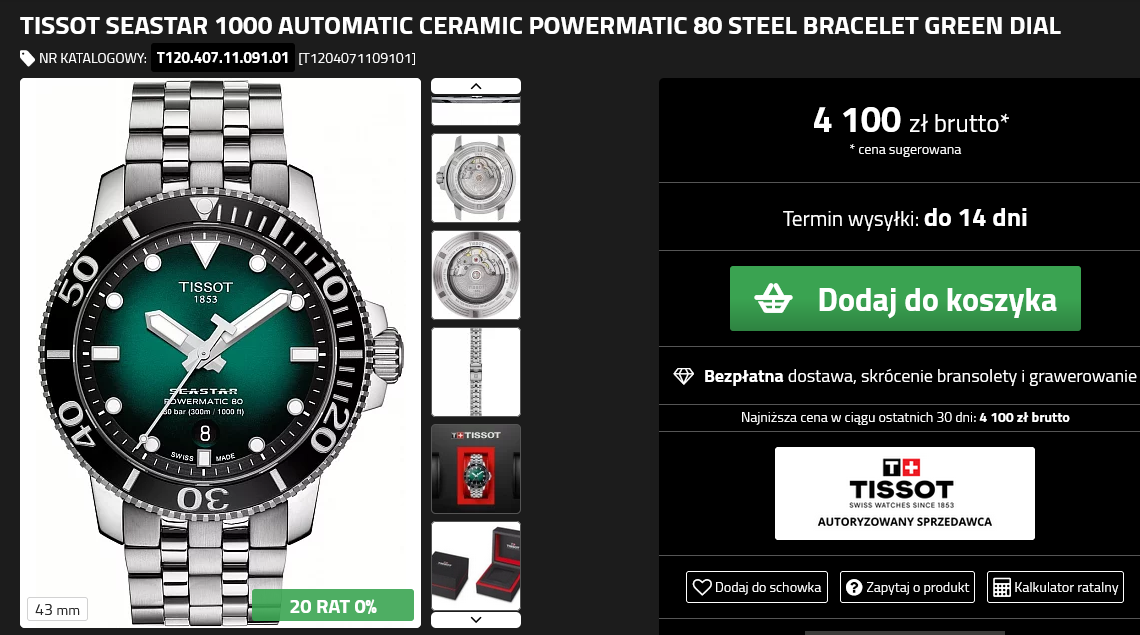Screen dimensions: 1140x635
Task: Open the Kalkulator ratalny installment calculator
Action: pyautogui.click(x=1055, y=587)
